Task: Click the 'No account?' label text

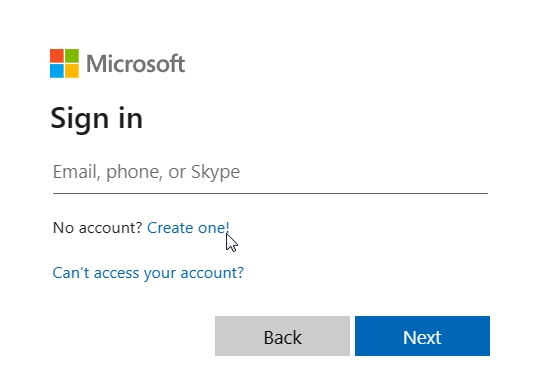Action: click(x=97, y=227)
